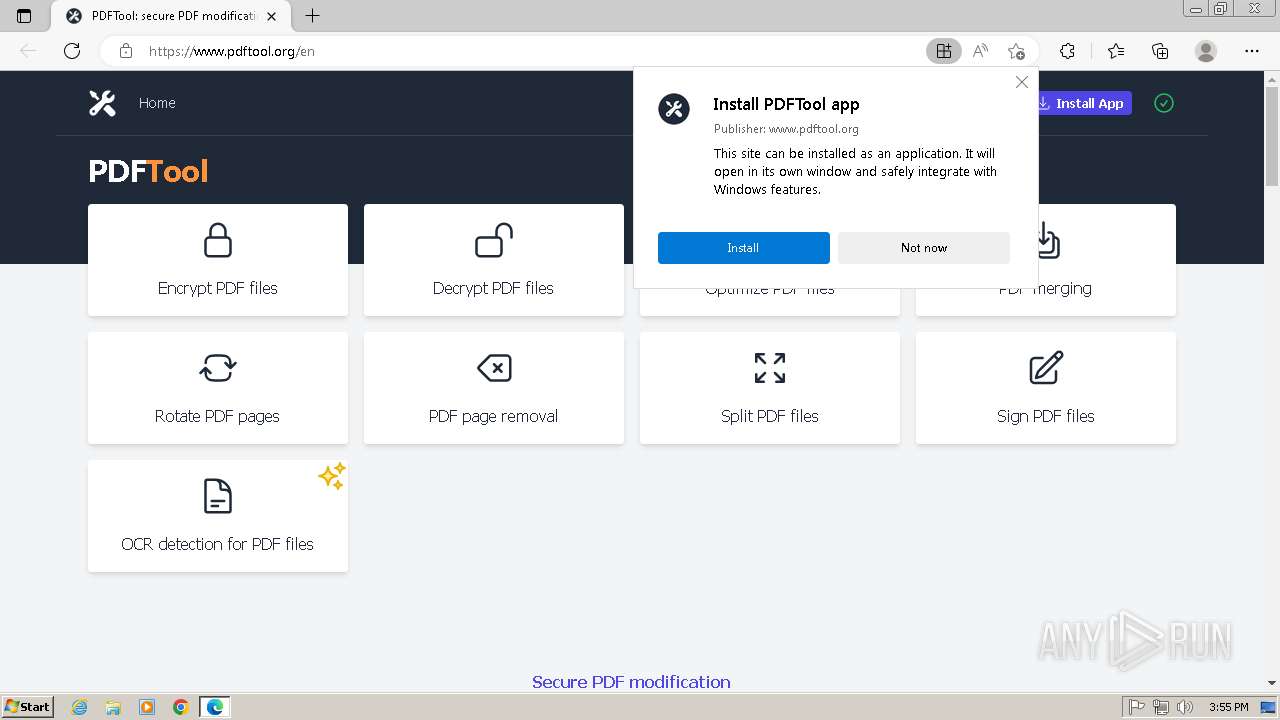Open Chrome from taskbar

coord(181,707)
